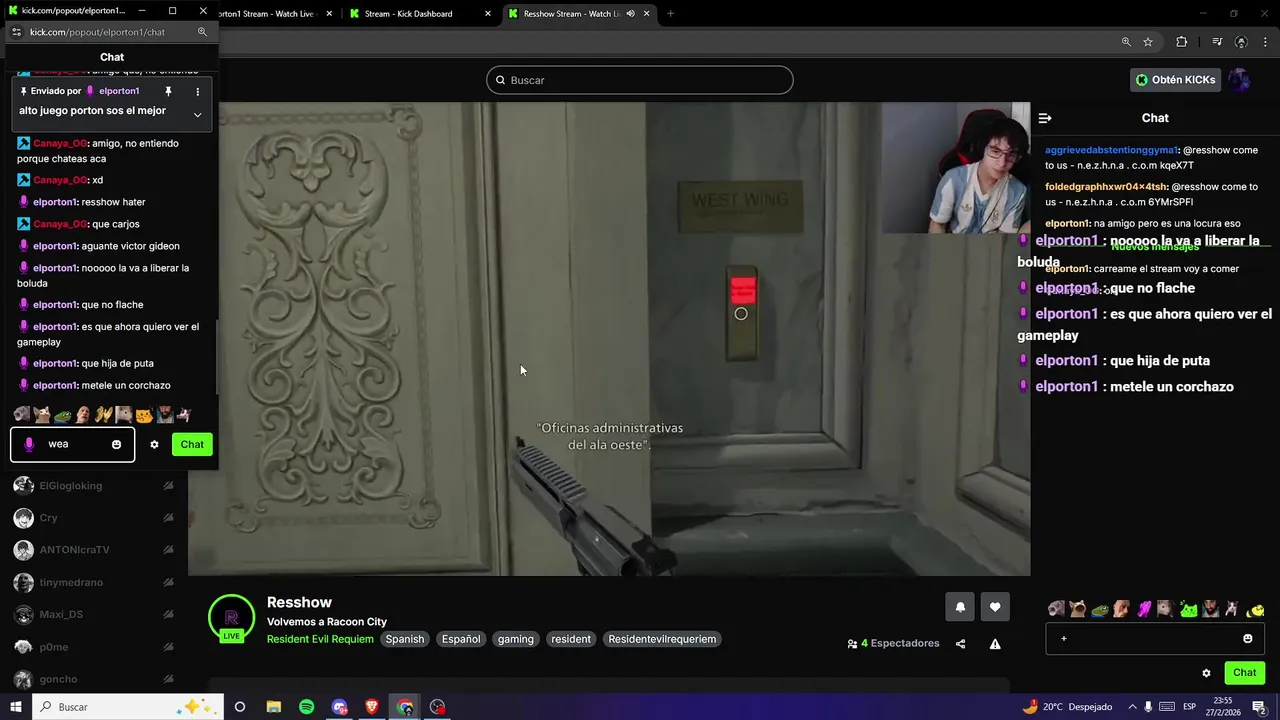
Task: Click the Nuevos mensajes indicator in chat
Action: (x=1155, y=246)
